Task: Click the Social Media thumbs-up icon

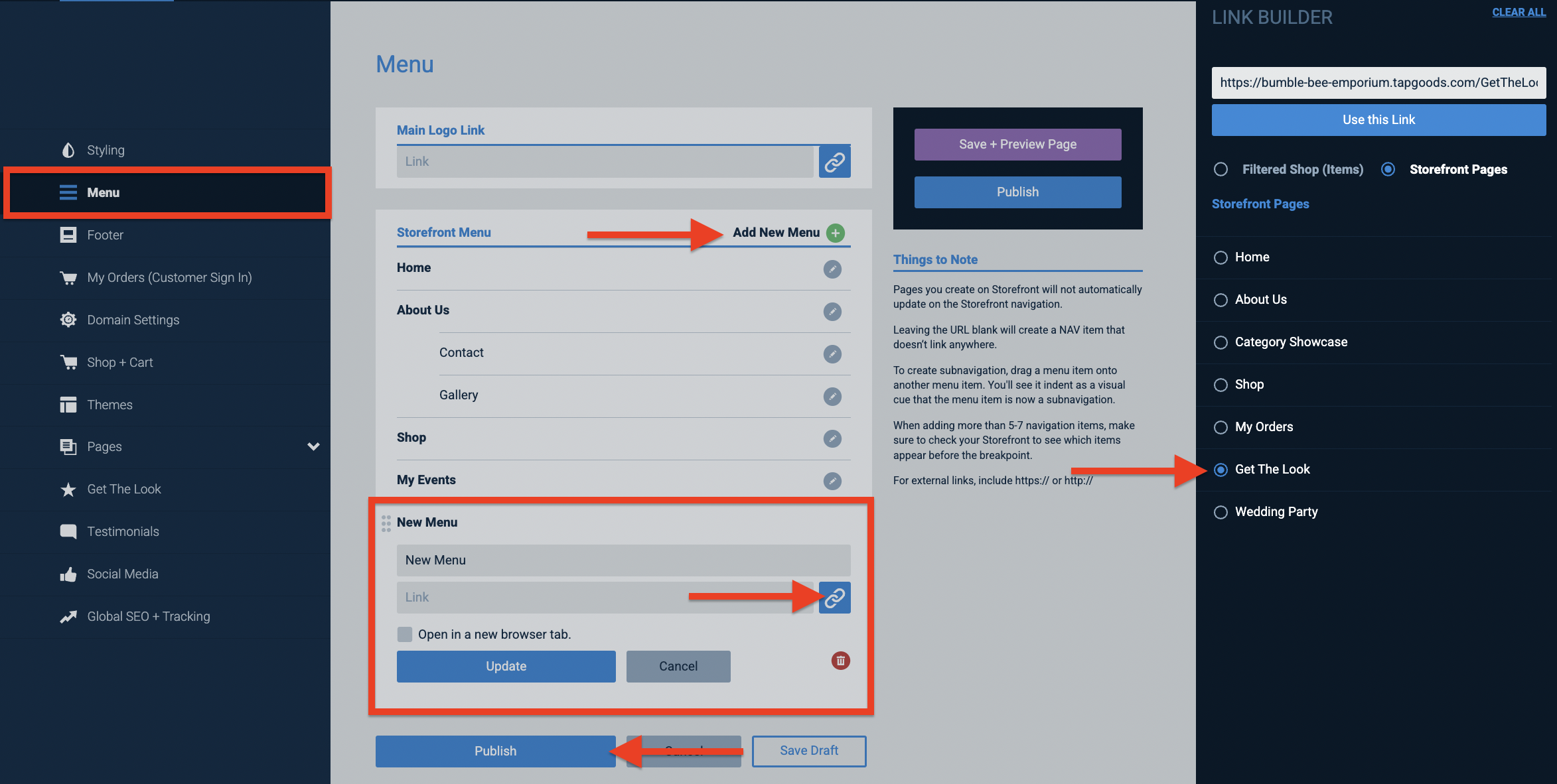Action: tap(68, 574)
